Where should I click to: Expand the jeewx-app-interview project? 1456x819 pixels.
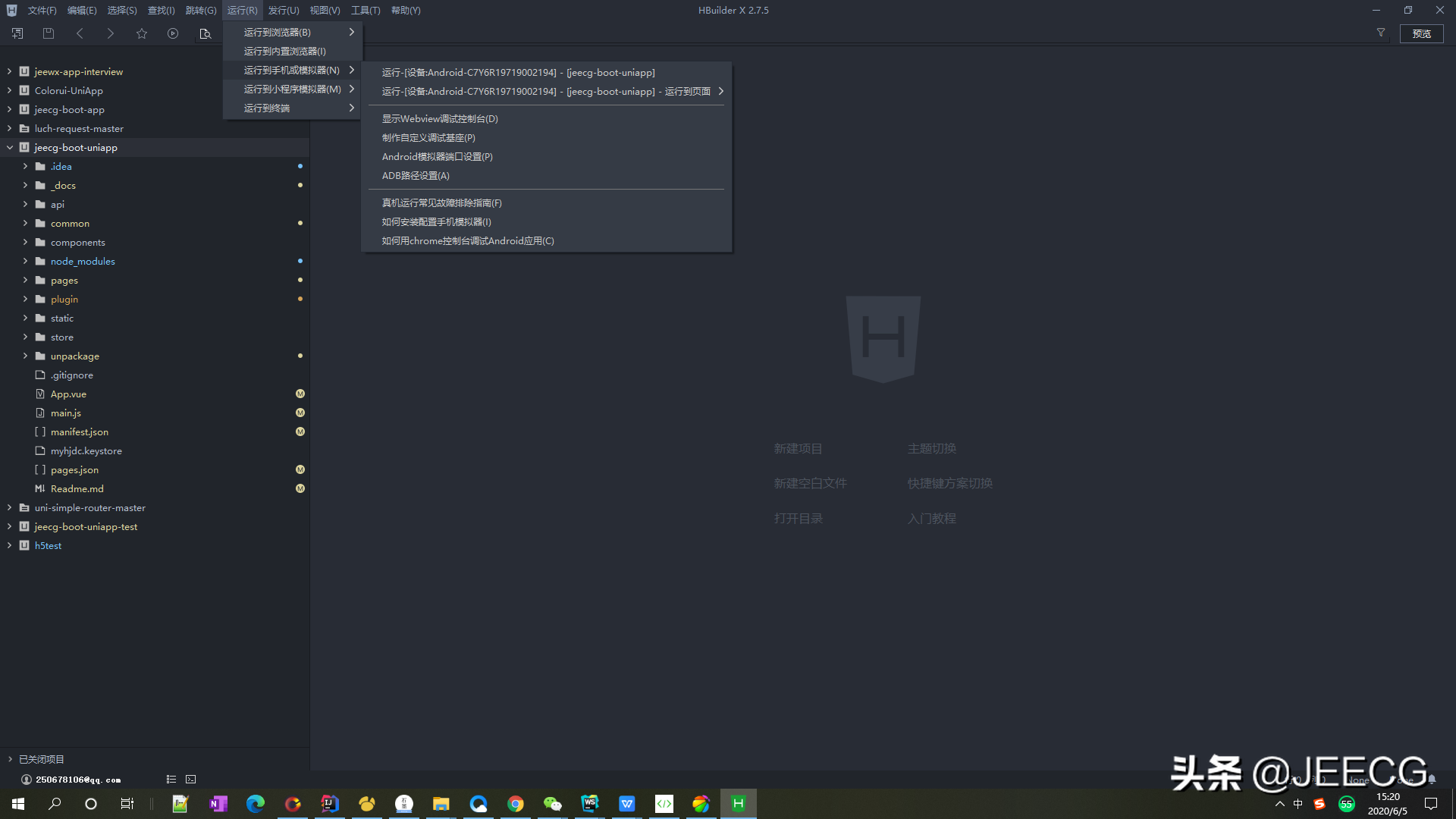9,71
